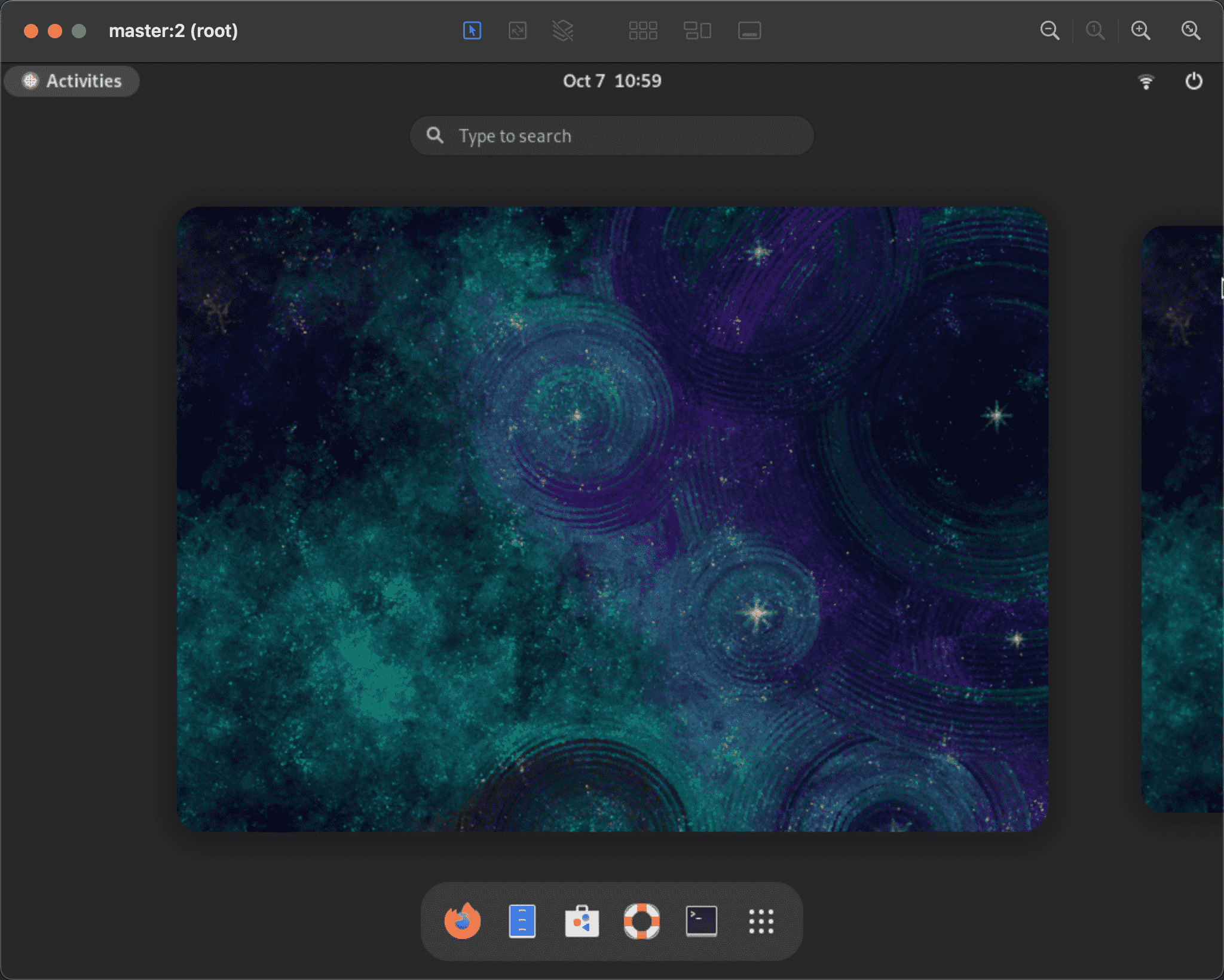
Task: Toggle the crossed-out layers icon
Action: pos(562,30)
